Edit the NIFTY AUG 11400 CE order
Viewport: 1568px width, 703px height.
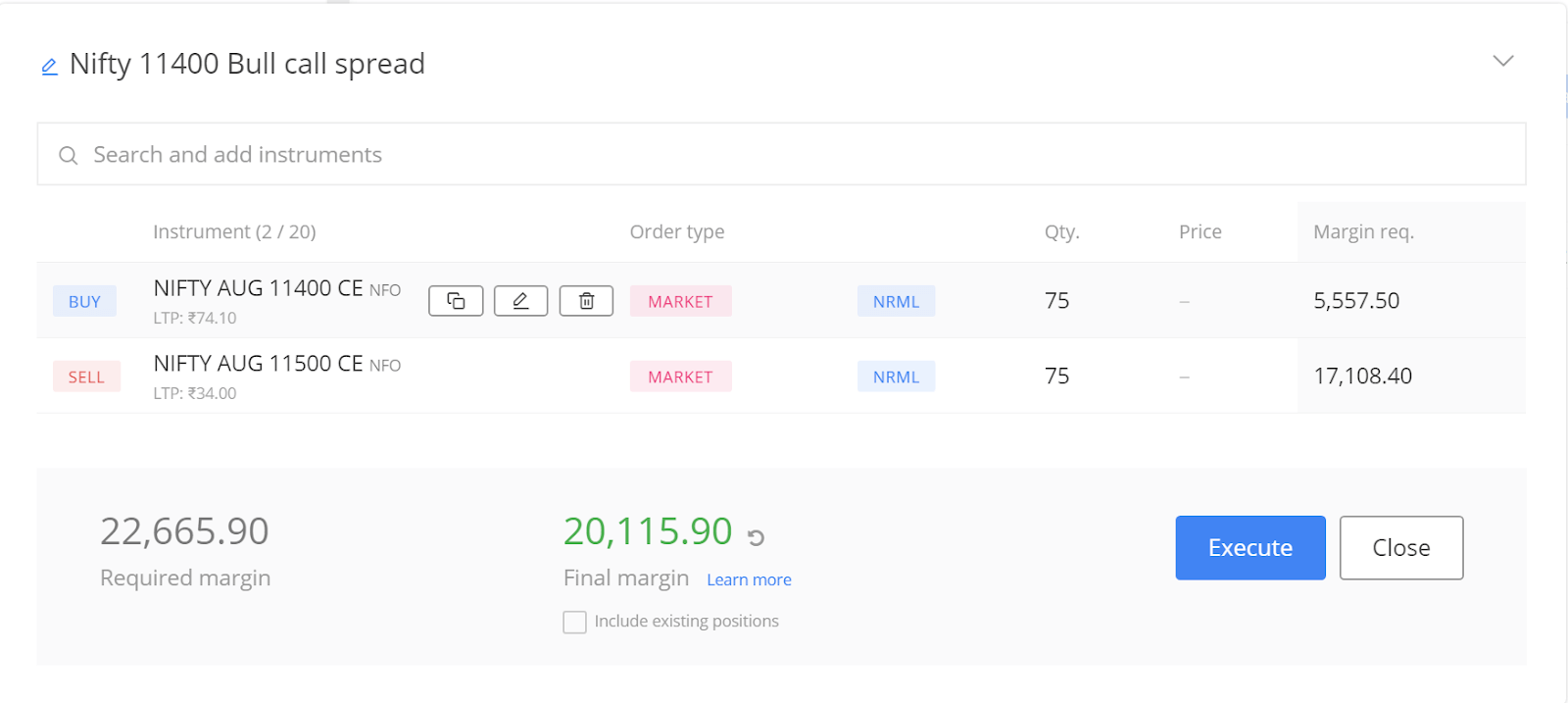(520, 301)
